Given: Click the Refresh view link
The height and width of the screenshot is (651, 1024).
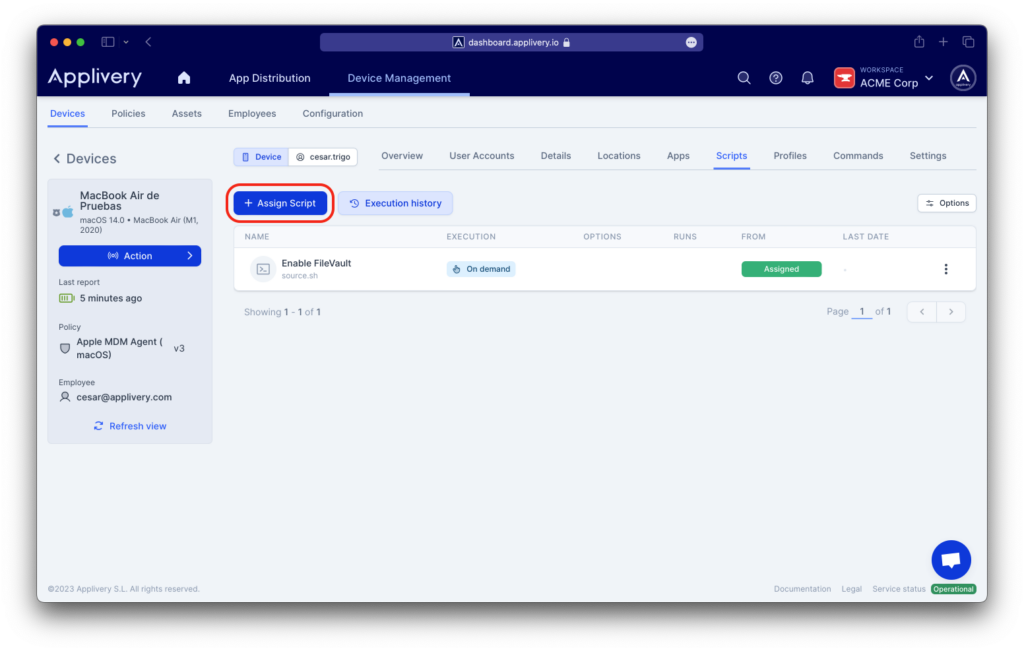Looking at the screenshot, I should point(130,426).
